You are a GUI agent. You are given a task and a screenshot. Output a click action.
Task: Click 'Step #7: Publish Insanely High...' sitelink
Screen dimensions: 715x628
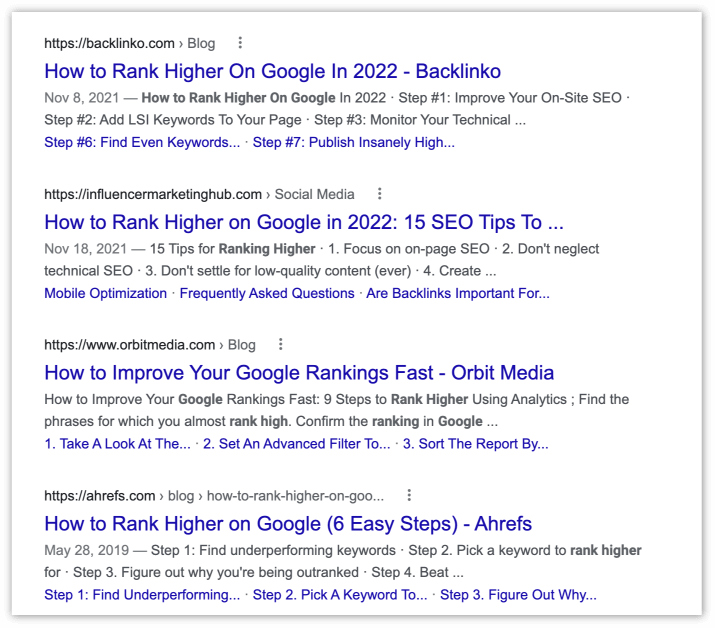tap(353, 142)
